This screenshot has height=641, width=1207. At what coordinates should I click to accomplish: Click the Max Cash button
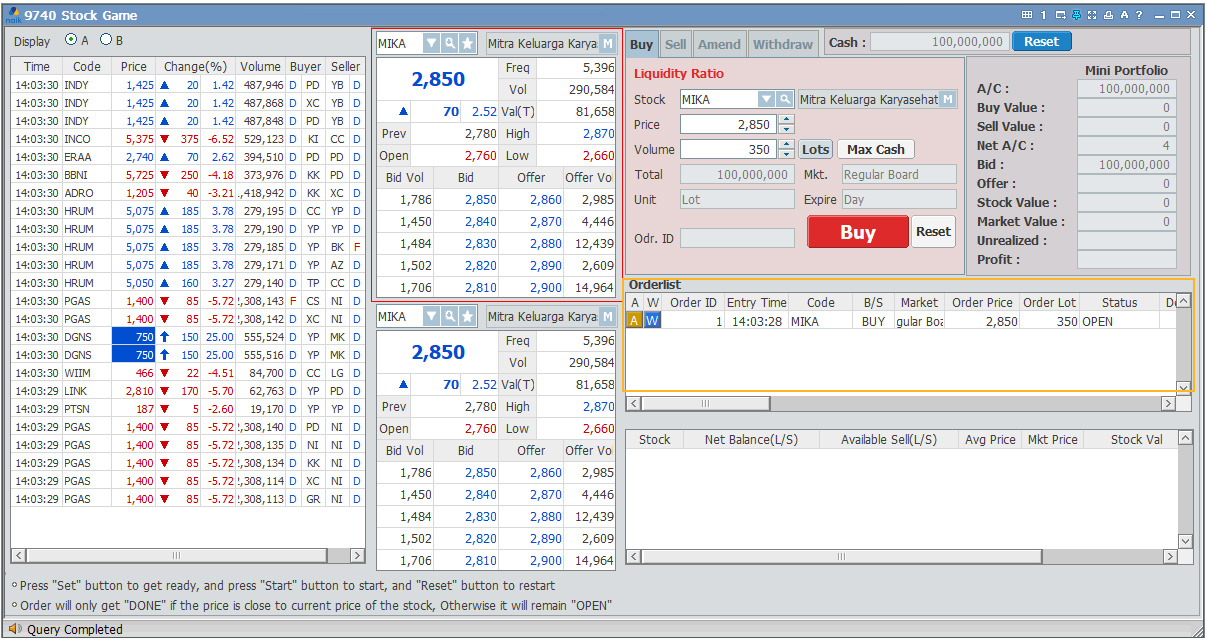coord(875,149)
